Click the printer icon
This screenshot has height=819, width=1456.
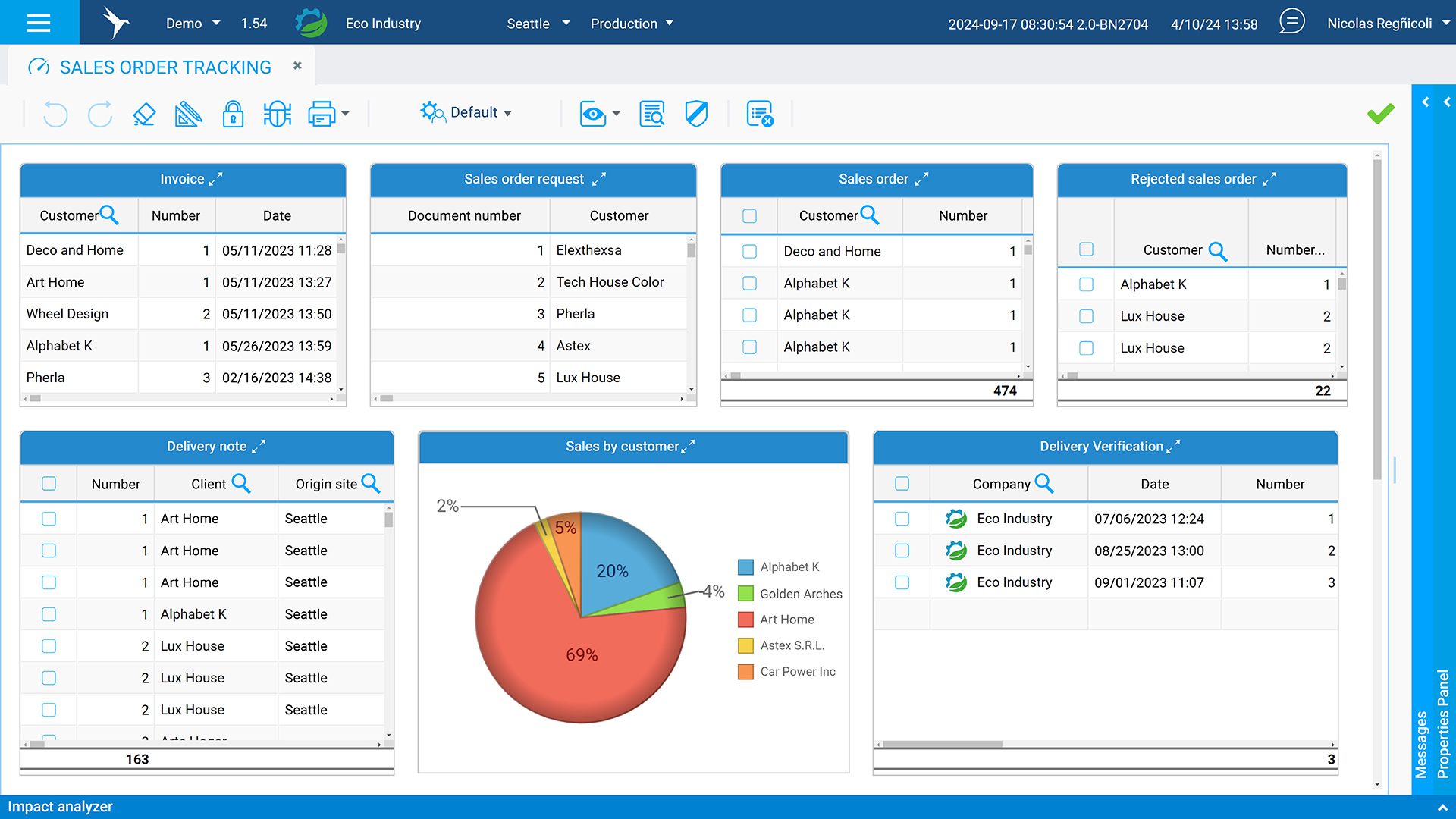pos(322,114)
